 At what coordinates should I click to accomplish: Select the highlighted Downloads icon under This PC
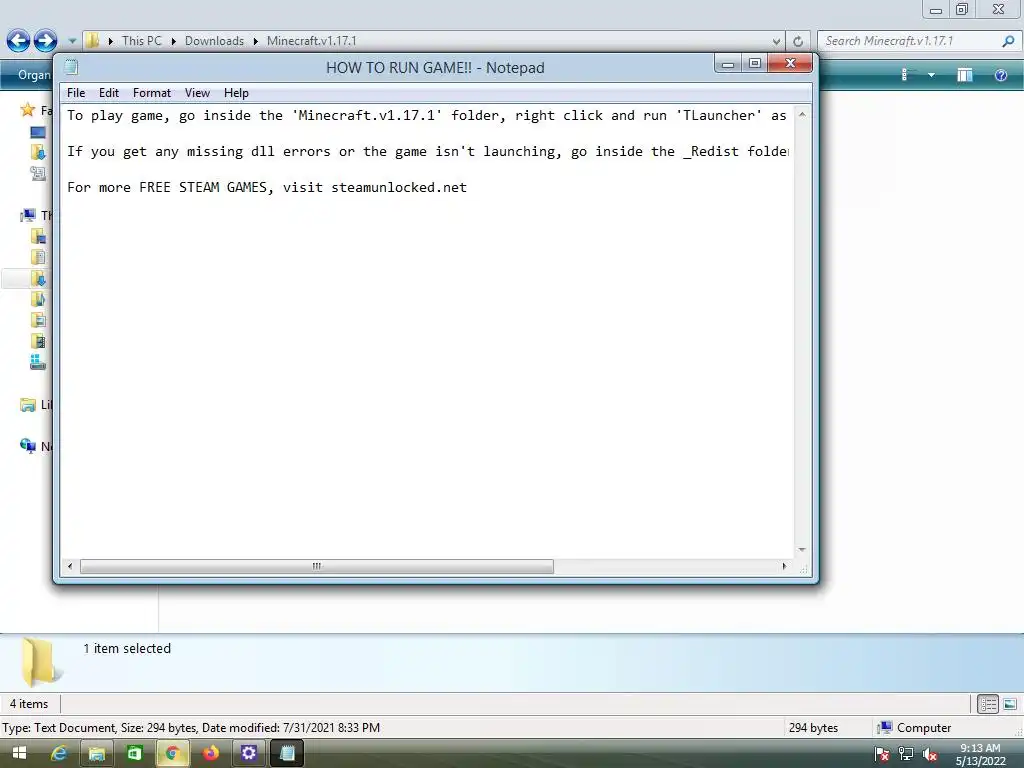38,279
